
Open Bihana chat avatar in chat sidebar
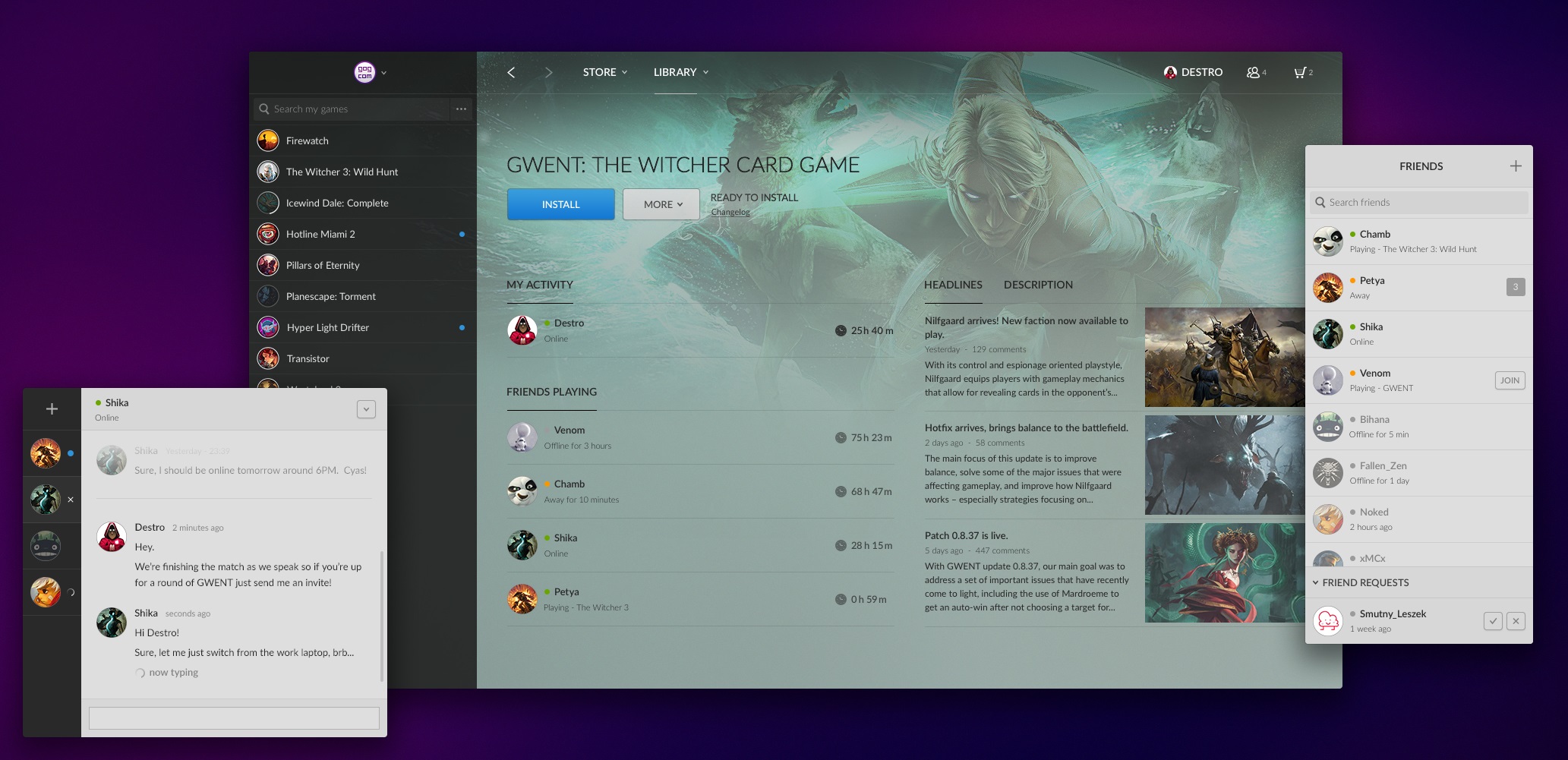tap(46, 546)
